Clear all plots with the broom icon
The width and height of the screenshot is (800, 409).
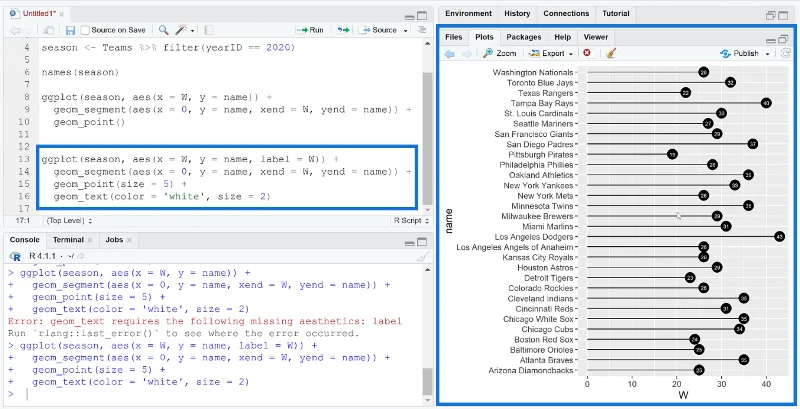(611, 53)
